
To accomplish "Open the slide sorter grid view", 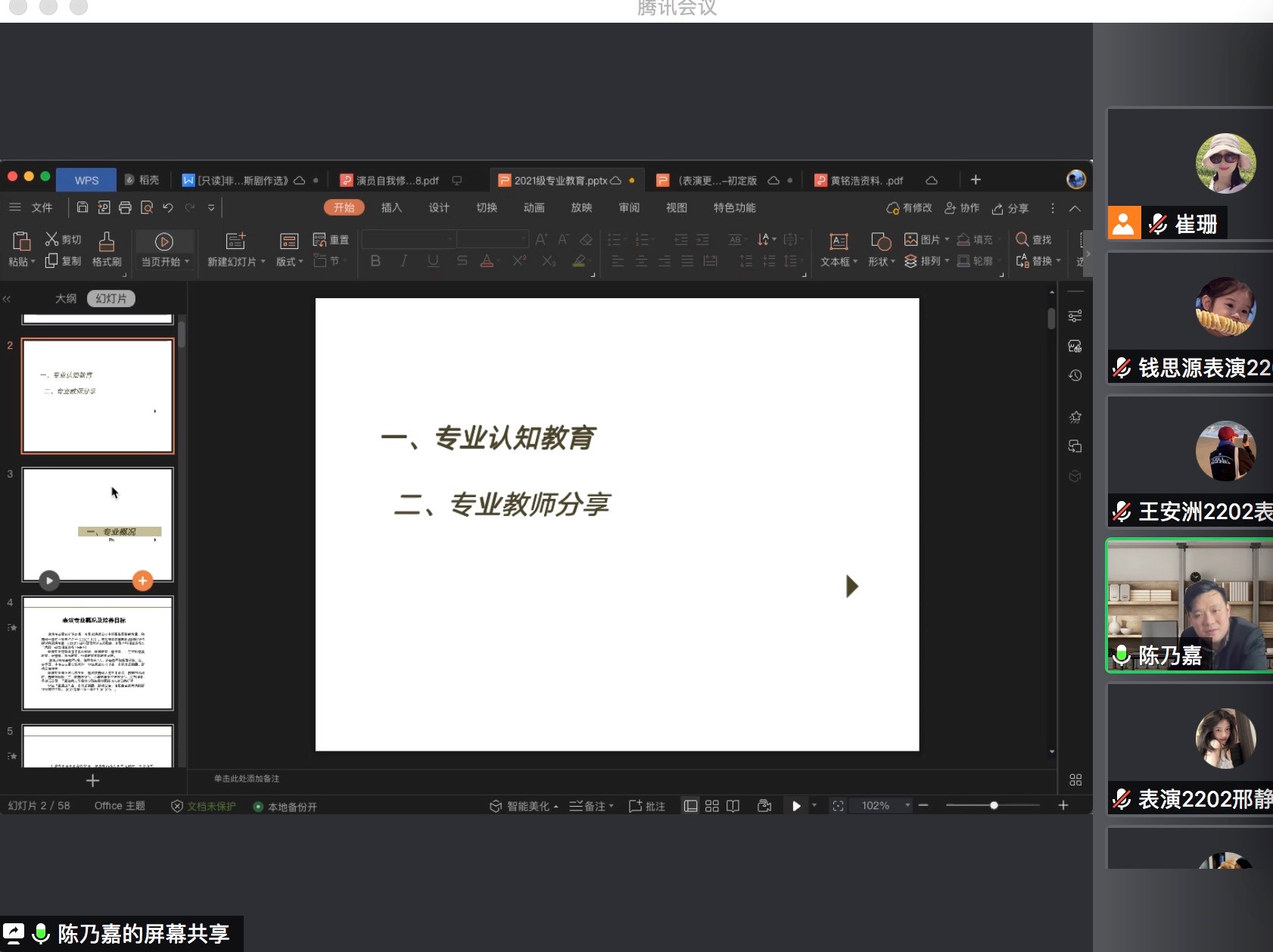I will pyautogui.click(x=711, y=806).
